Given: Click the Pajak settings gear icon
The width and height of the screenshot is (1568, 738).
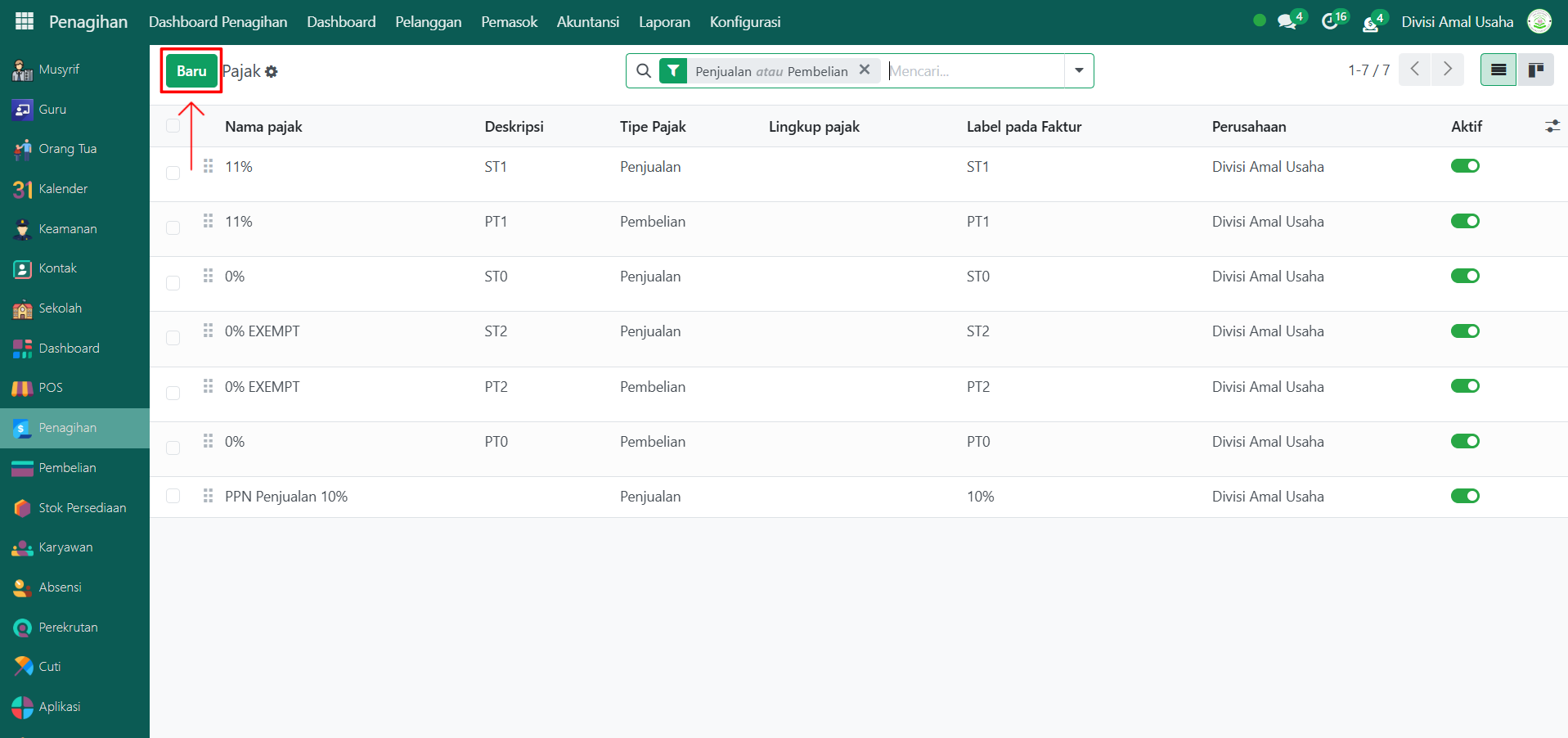Looking at the screenshot, I should pyautogui.click(x=272, y=72).
